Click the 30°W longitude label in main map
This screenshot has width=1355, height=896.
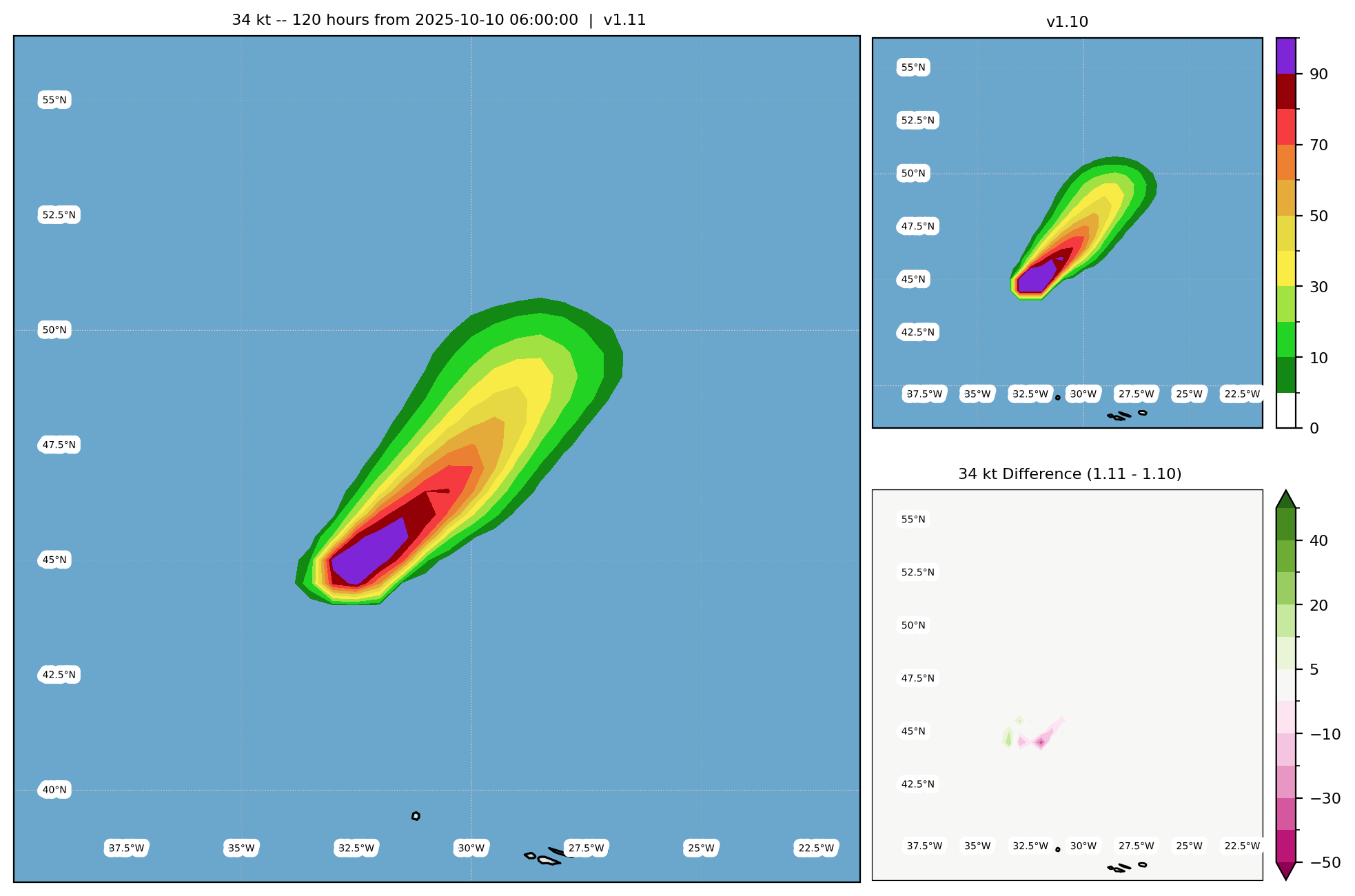(x=471, y=848)
